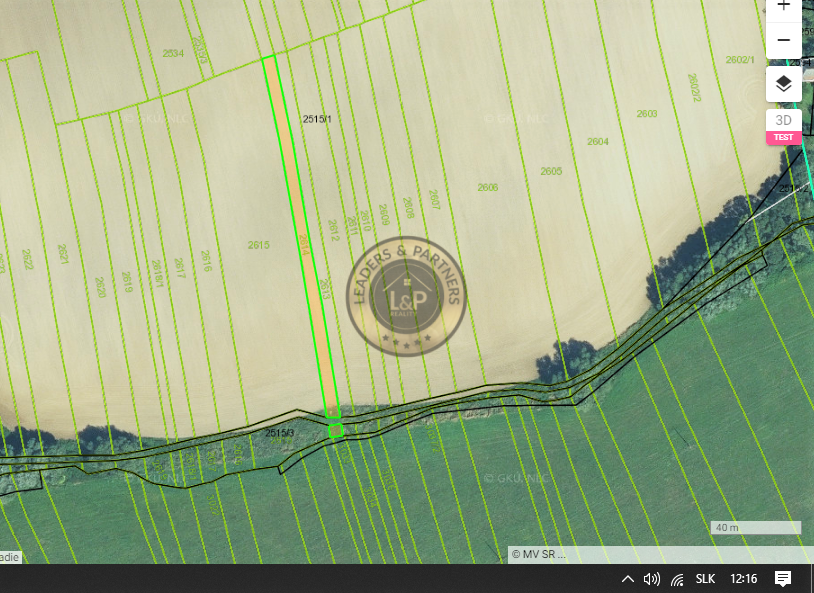Image resolution: width=814 pixels, height=593 pixels.
Task: Select parcel label 2608
Action: point(409,207)
